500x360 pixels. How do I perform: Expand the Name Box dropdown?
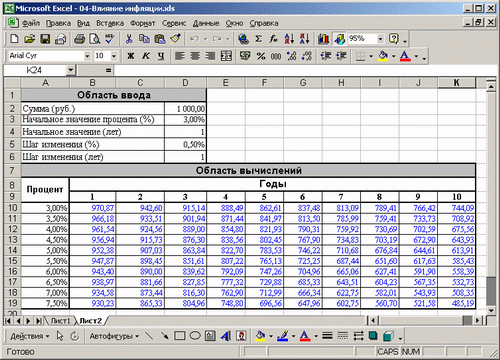(70, 70)
